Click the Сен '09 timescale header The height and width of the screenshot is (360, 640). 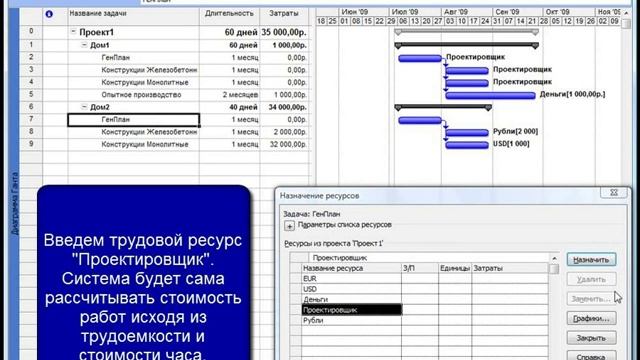click(x=518, y=12)
